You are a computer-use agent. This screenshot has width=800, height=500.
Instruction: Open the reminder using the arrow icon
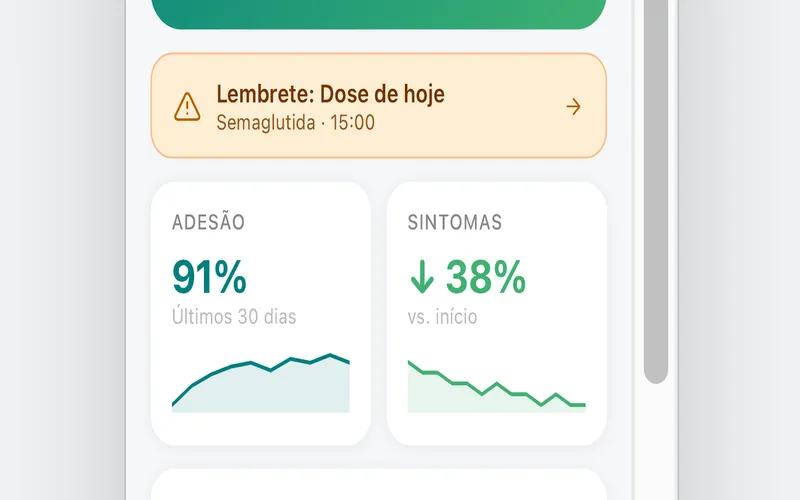tap(573, 107)
